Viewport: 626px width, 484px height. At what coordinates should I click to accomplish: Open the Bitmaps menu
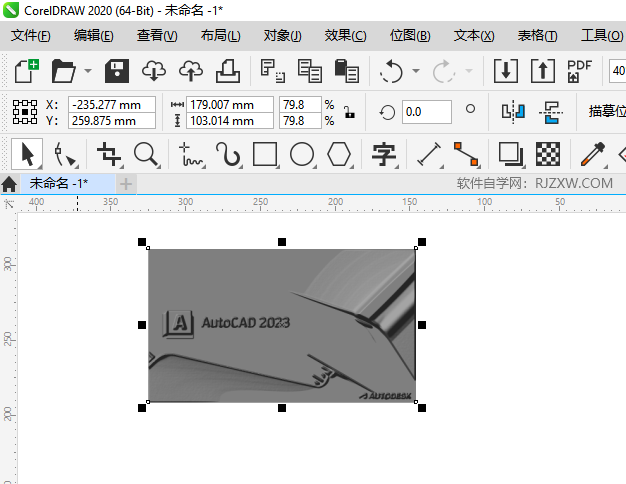410,36
